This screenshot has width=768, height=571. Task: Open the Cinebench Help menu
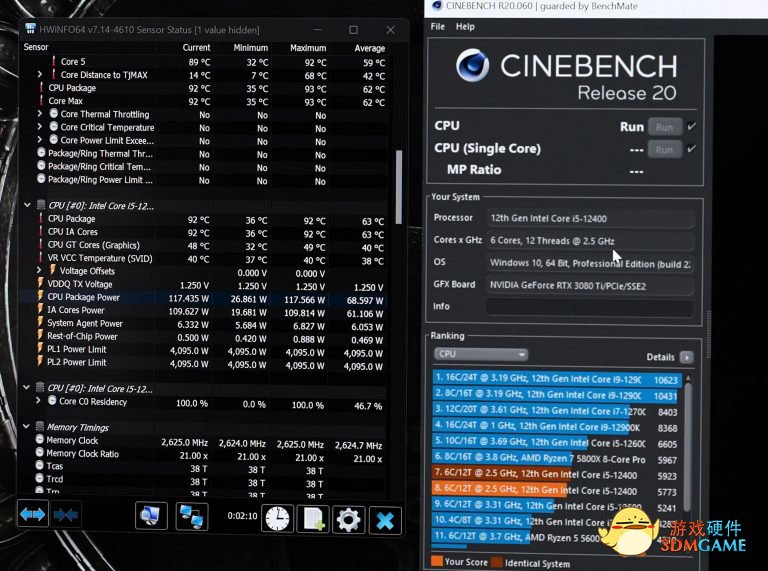(465, 26)
